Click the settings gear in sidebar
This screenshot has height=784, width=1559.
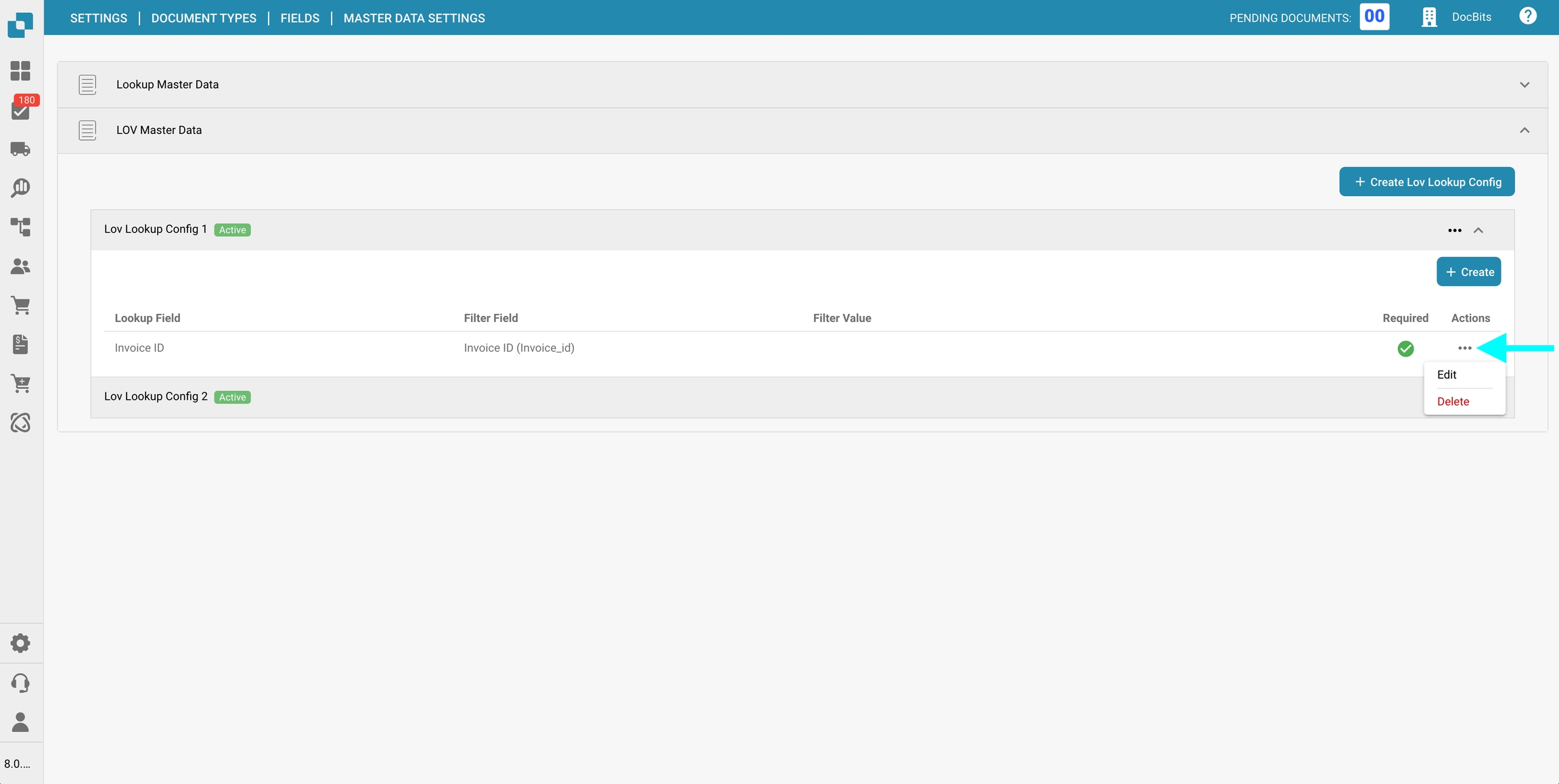pyautogui.click(x=20, y=643)
